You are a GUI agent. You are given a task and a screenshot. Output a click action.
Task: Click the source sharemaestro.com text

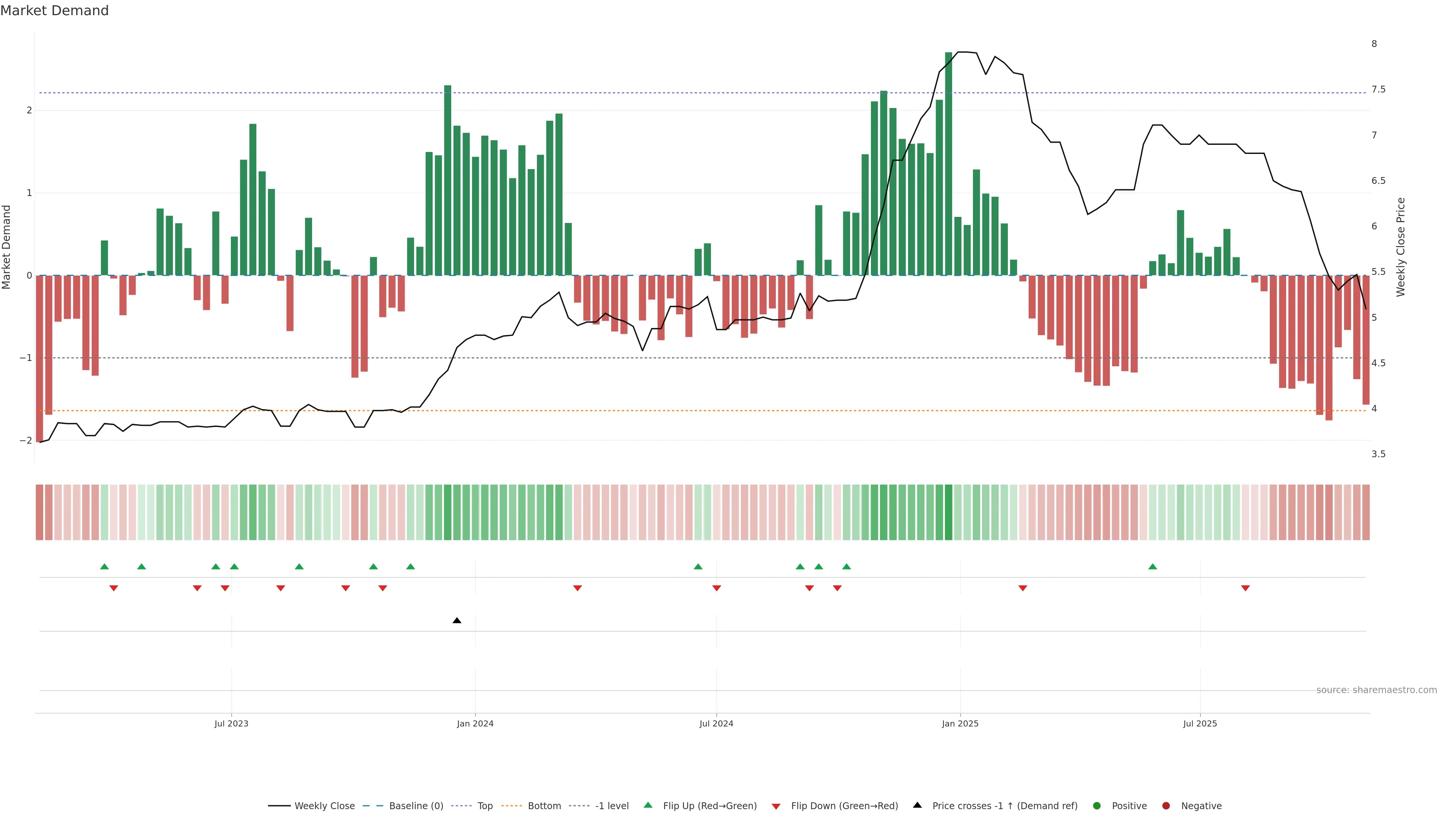[1376, 690]
